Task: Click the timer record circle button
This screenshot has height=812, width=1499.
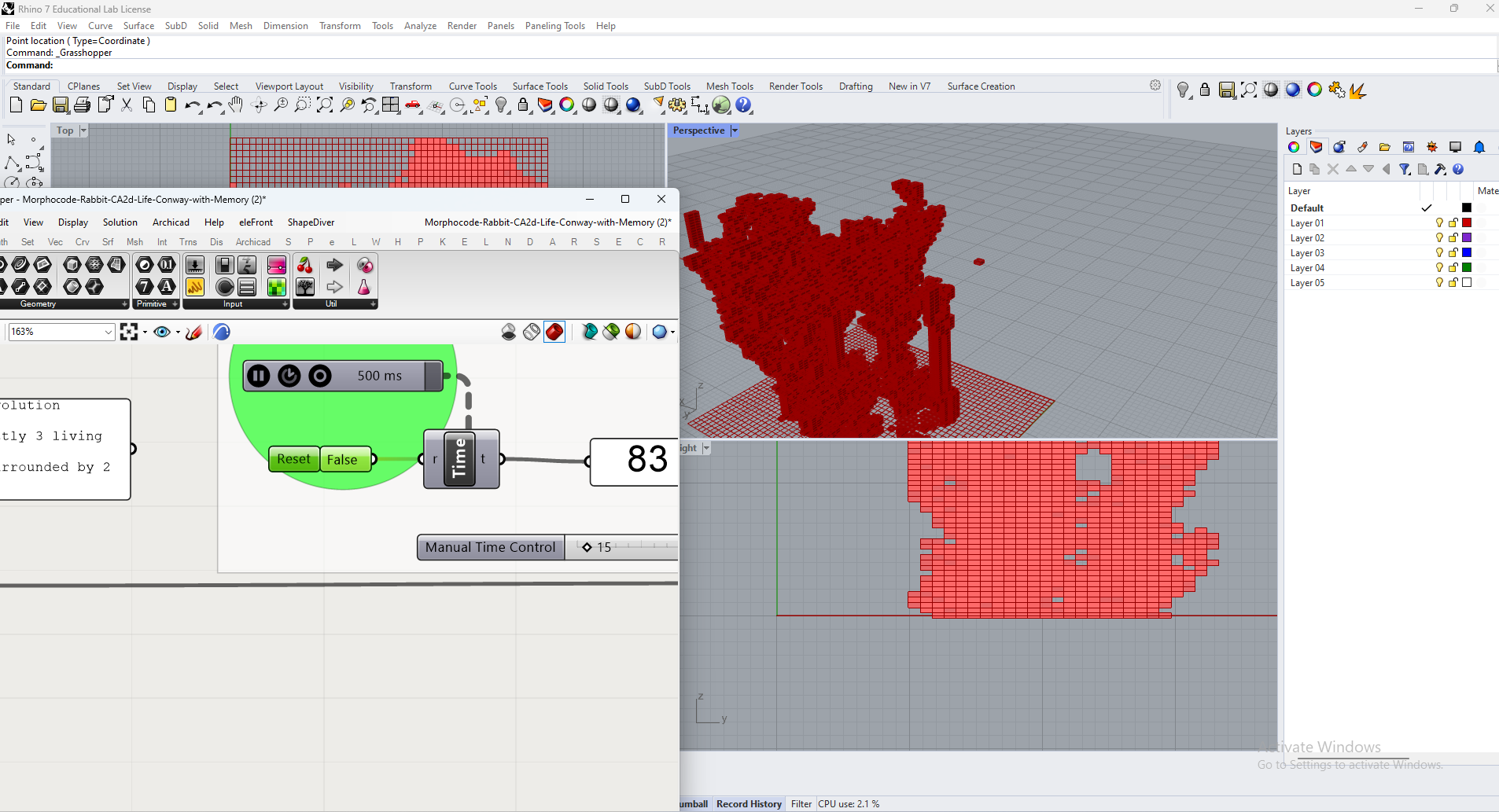Action: click(x=320, y=376)
